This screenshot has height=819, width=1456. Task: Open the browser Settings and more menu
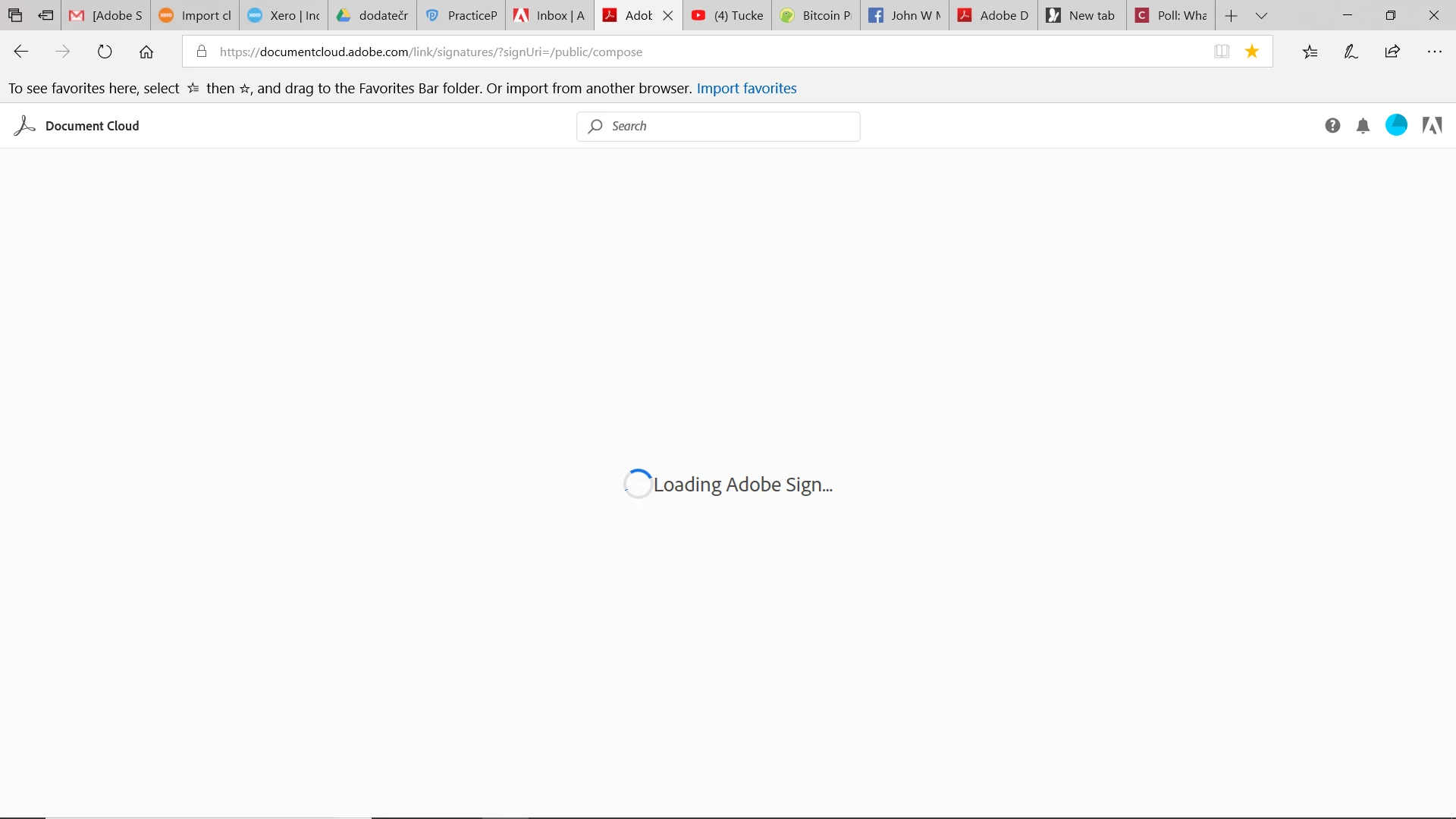[x=1434, y=52]
